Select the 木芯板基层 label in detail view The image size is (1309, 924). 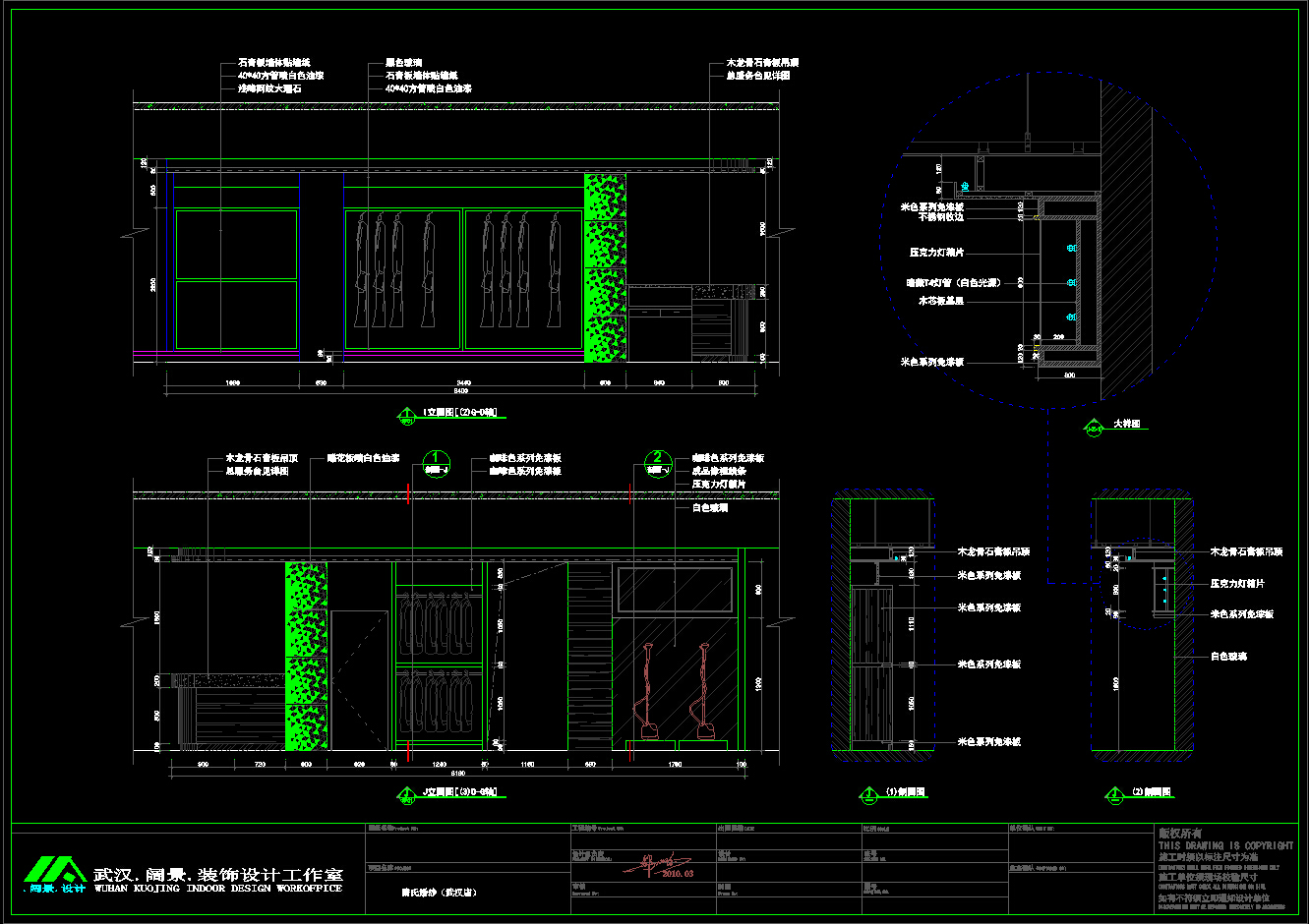[941, 301]
